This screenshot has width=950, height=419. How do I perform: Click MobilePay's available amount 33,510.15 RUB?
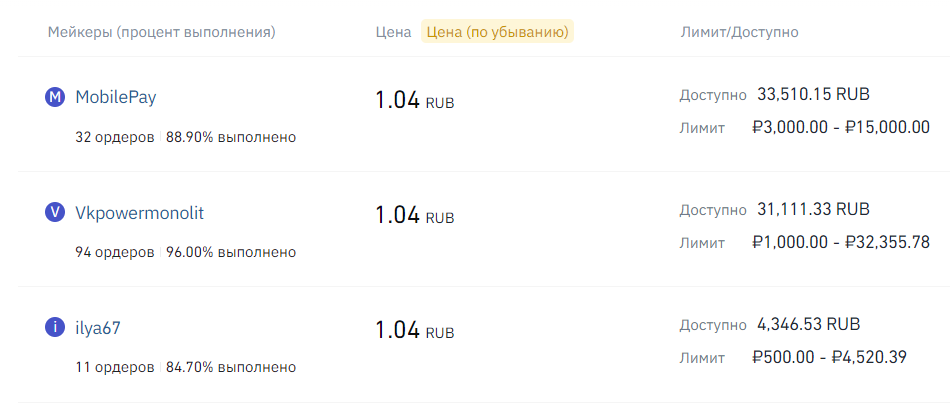click(x=813, y=95)
